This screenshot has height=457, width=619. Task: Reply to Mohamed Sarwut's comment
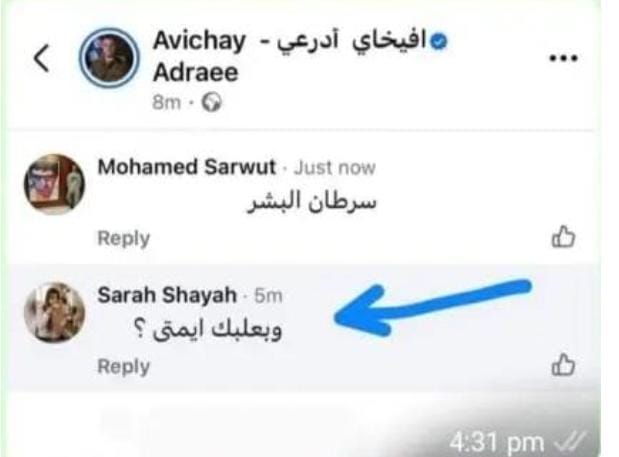click(124, 238)
